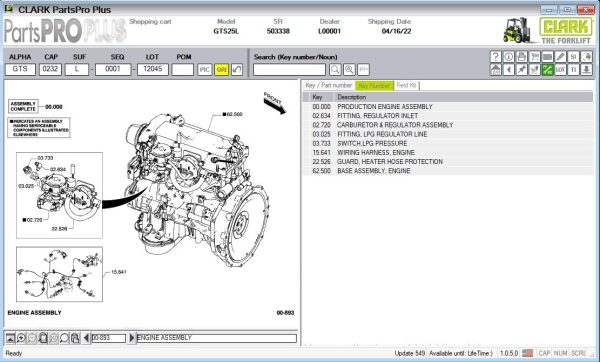Toggle the yellow ORI button

tap(222, 70)
